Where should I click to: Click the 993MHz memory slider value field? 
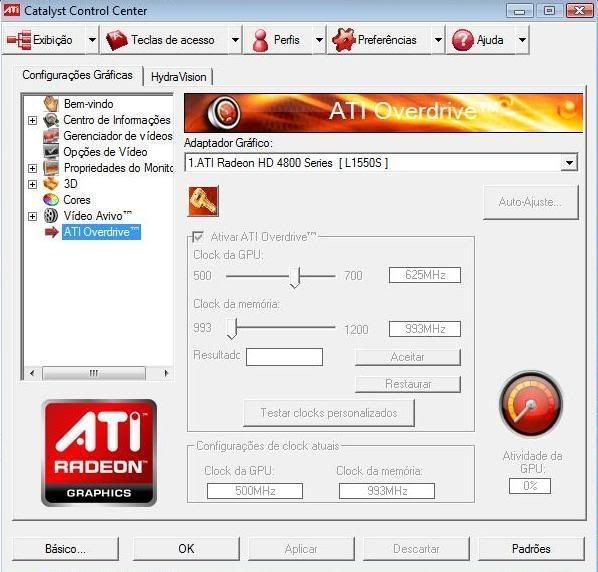pyautogui.click(x=425, y=329)
